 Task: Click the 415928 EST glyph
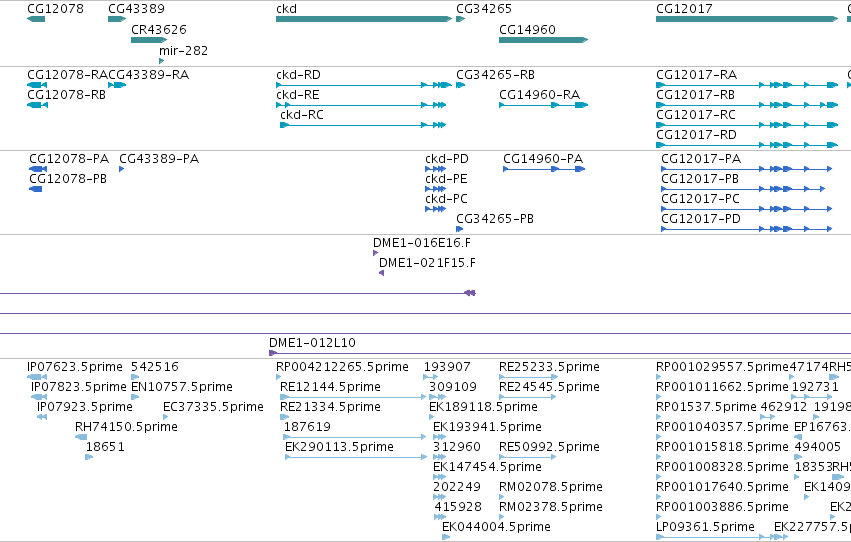point(440,517)
